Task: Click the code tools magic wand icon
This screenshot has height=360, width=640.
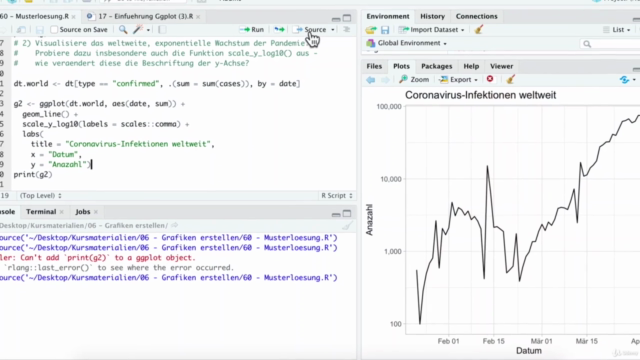Action: 138,29
